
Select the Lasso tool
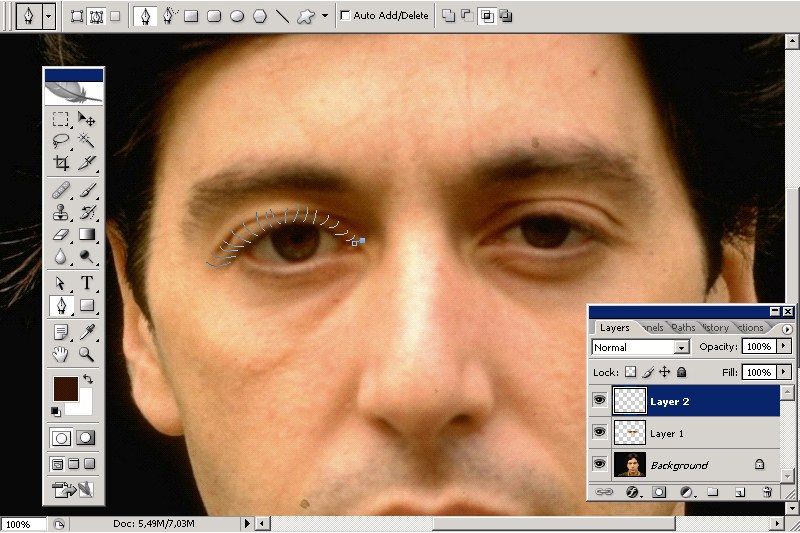[61, 141]
